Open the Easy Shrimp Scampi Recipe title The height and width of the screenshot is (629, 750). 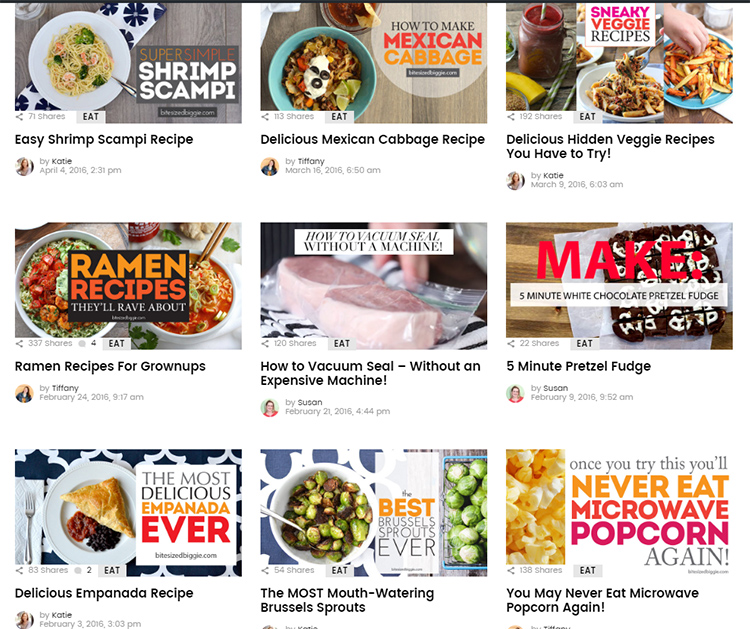coord(104,139)
